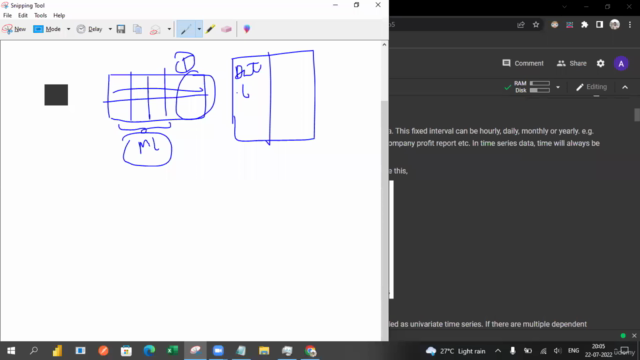Click the Share button in Colab

coord(571,63)
